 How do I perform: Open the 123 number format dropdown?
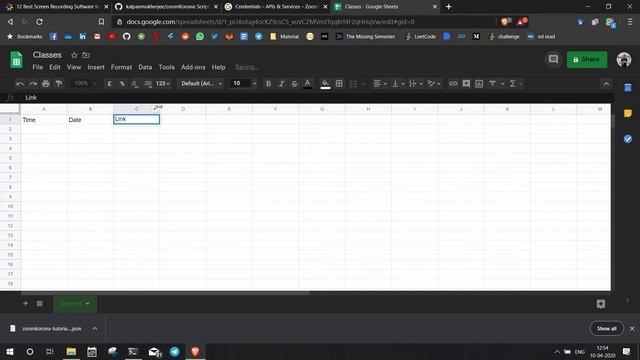click(x=162, y=84)
